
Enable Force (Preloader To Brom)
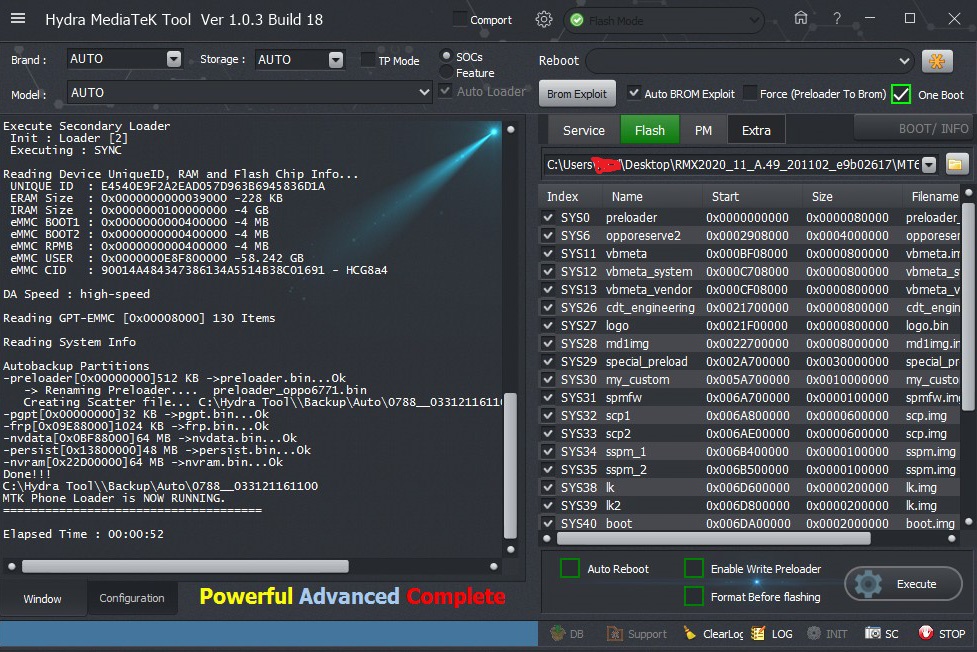coord(750,93)
